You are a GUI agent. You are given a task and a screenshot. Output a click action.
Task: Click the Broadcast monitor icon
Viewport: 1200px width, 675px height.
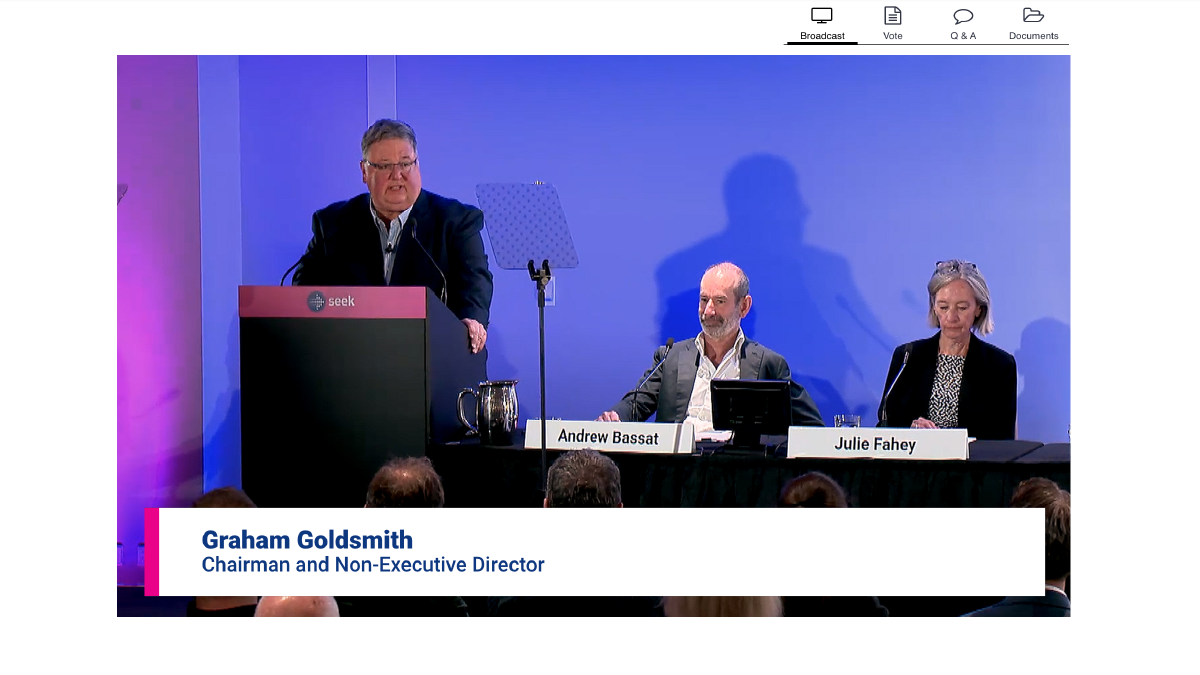coord(822,15)
